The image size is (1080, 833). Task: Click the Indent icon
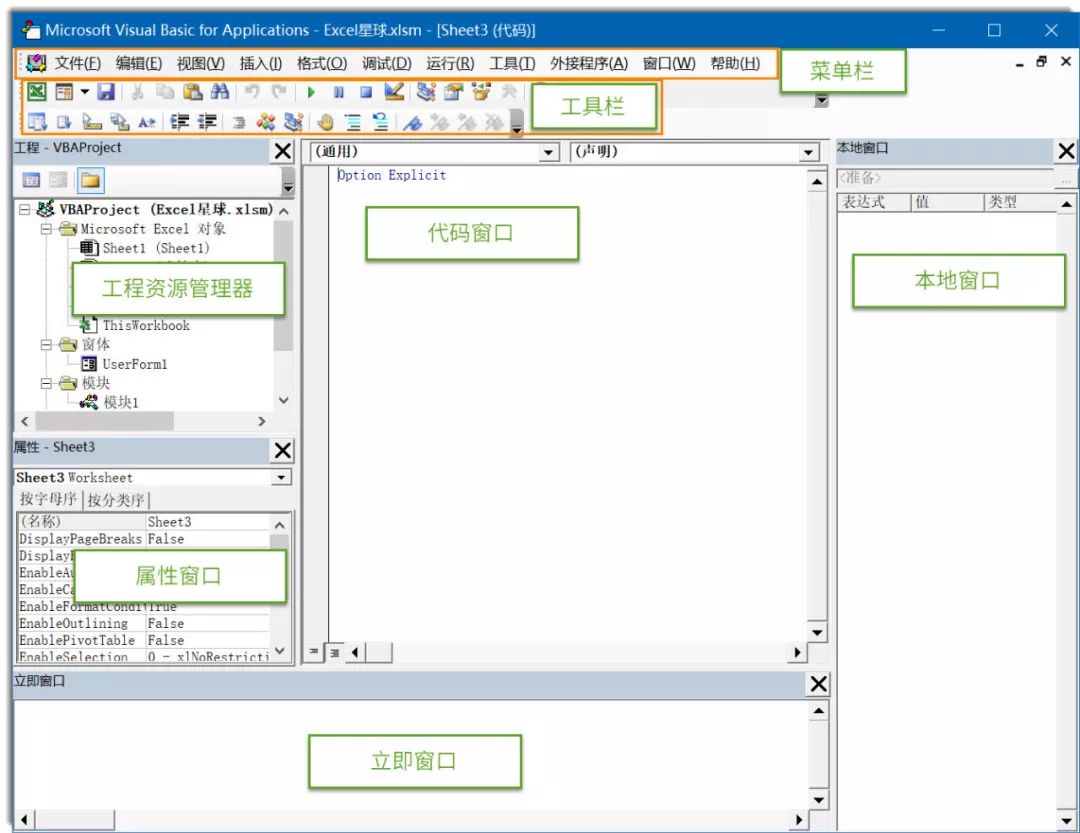[x=180, y=122]
